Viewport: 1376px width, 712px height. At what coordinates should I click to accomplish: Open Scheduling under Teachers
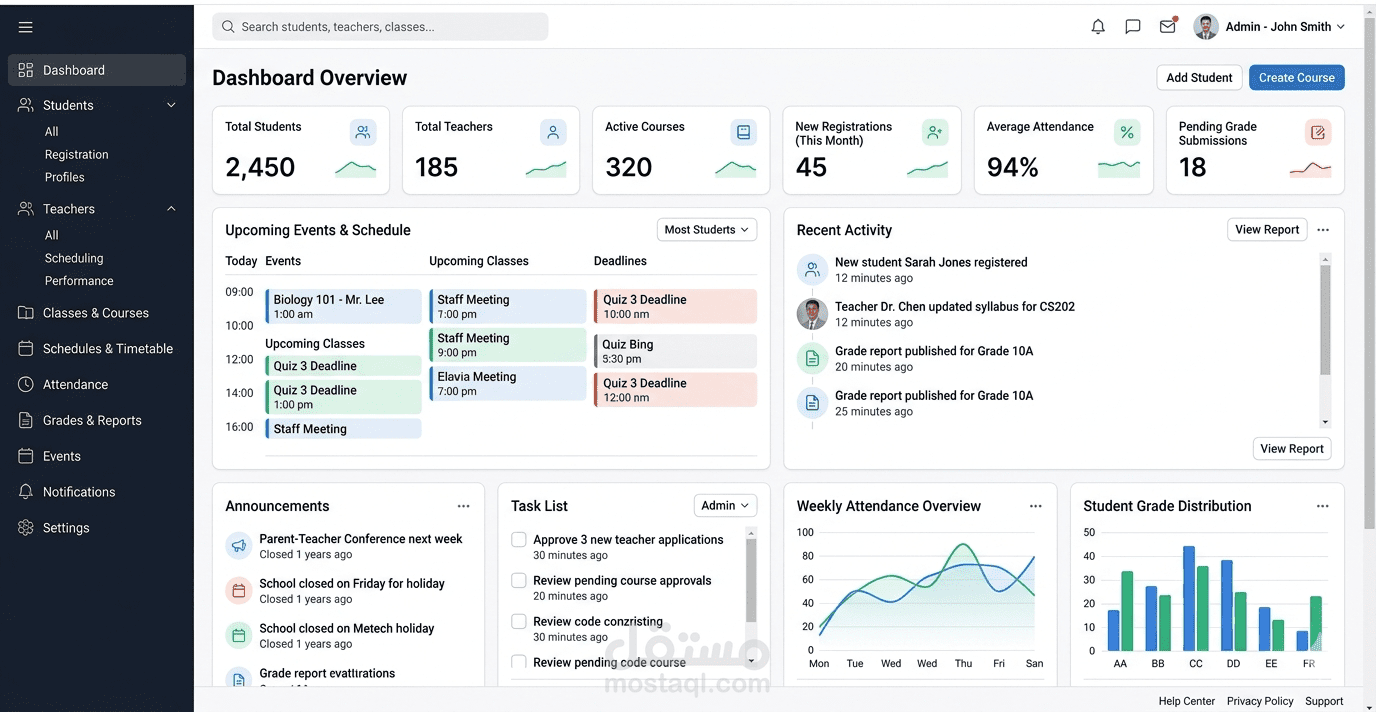coord(74,258)
